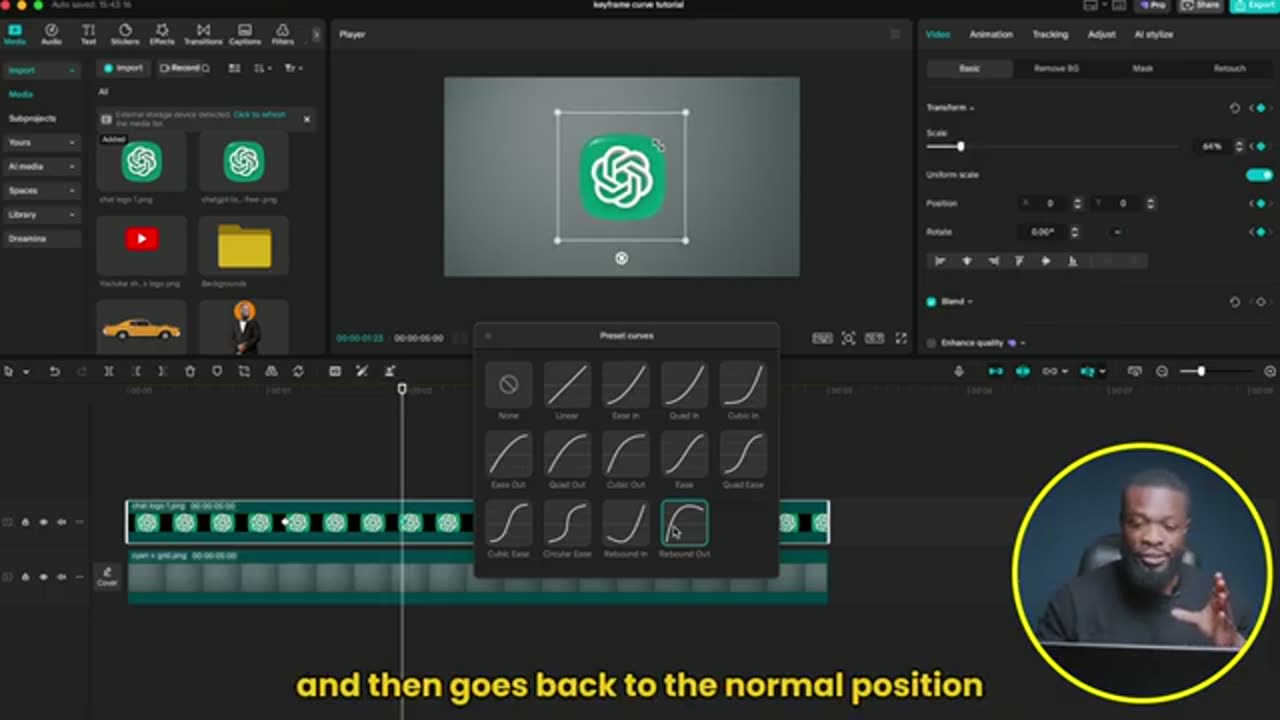Open the Text tool panel

pos(88,34)
